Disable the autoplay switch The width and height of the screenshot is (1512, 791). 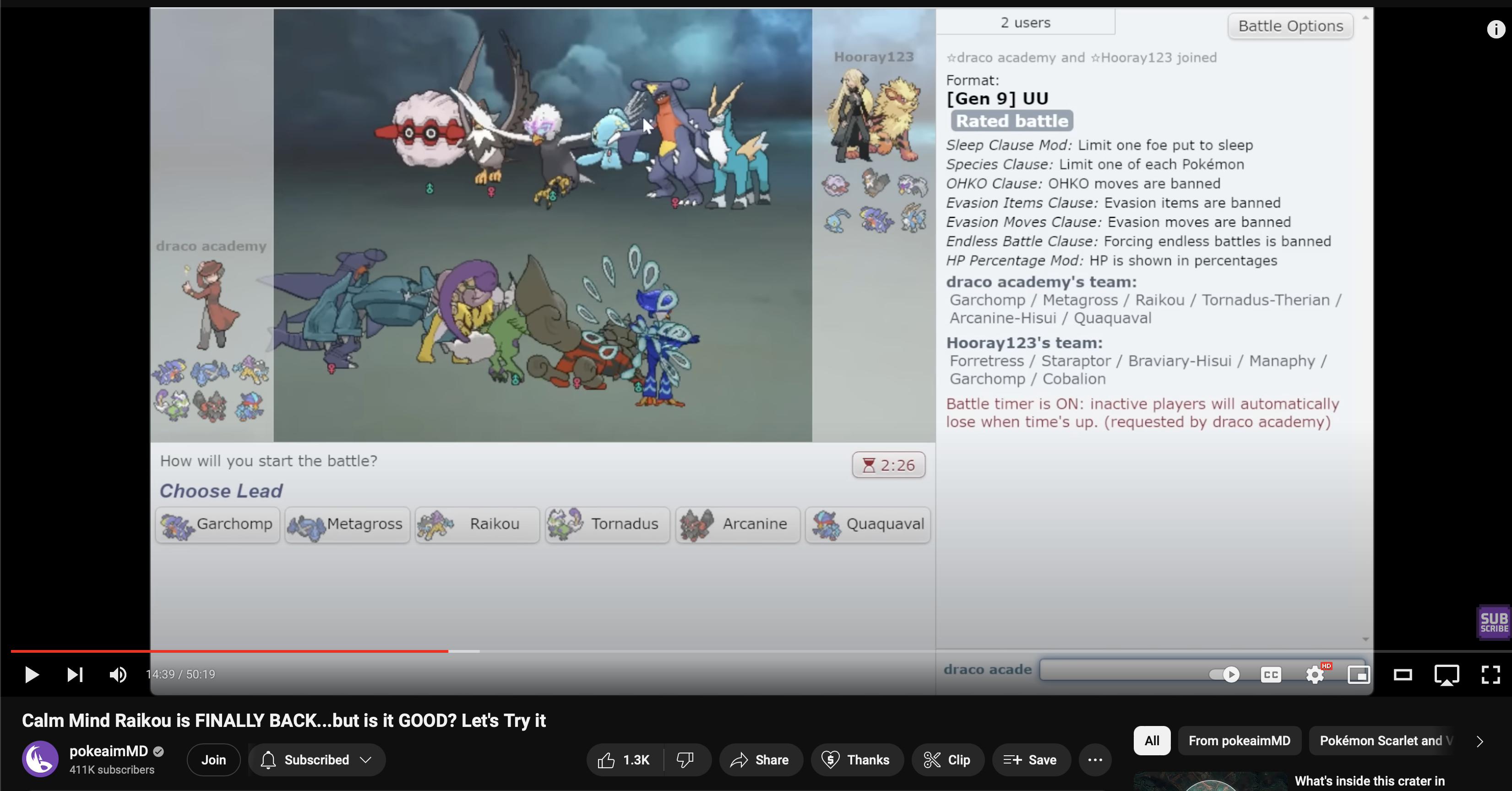(x=1224, y=675)
